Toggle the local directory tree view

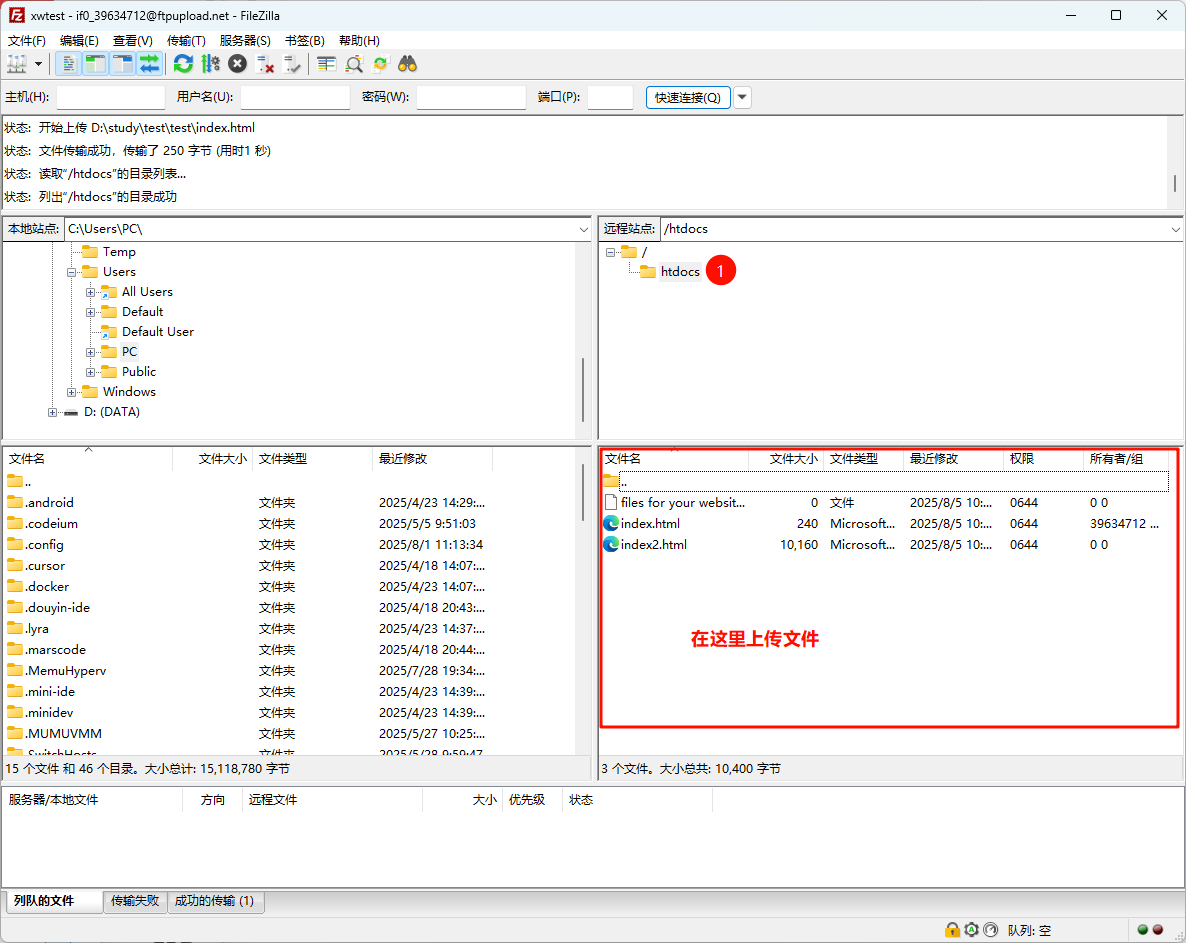[x=95, y=64]
